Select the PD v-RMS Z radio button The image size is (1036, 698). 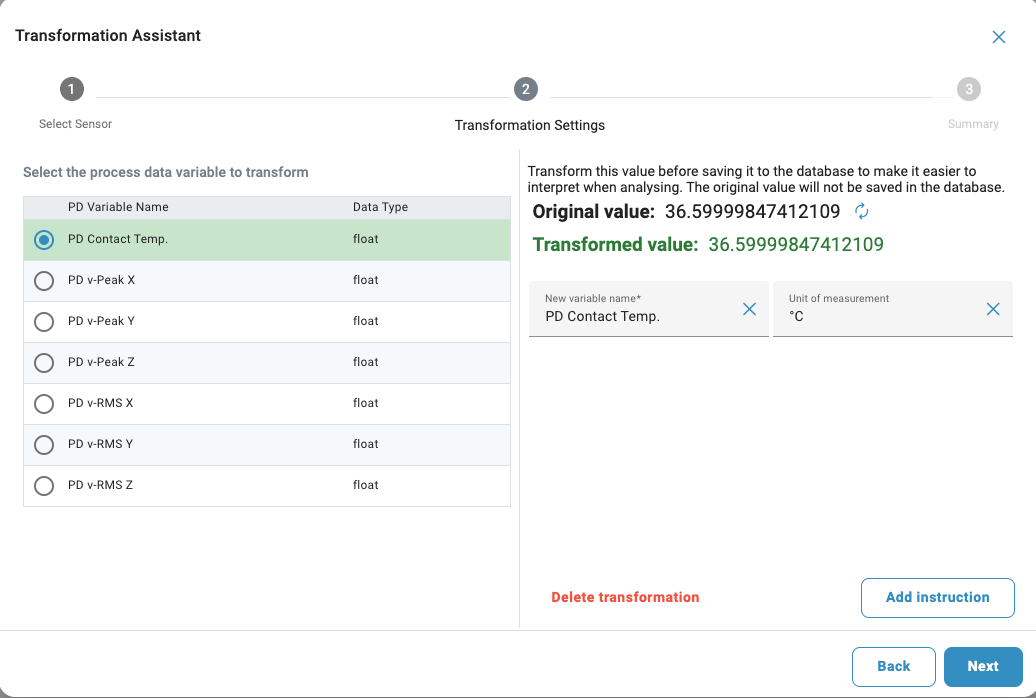click(x=44, y=486)
